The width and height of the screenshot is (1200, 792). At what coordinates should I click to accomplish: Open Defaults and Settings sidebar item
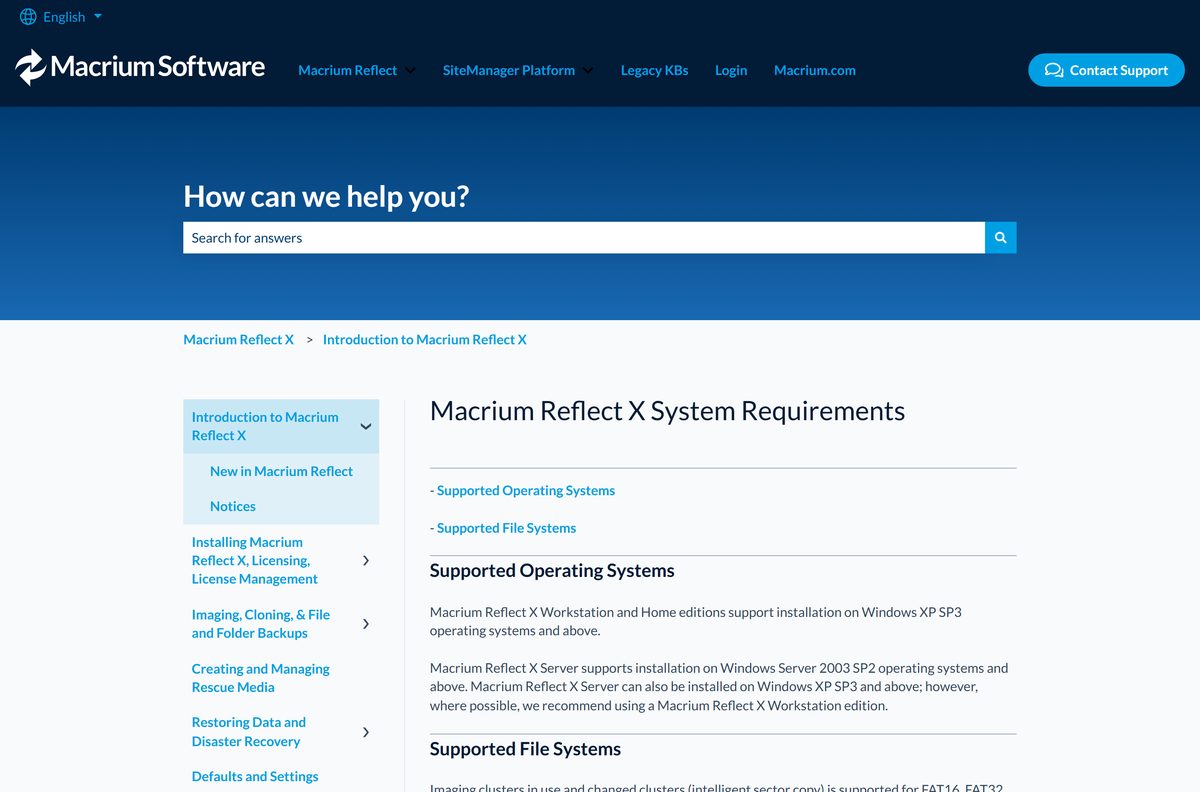pyautogui.click(x=255, y=776)
